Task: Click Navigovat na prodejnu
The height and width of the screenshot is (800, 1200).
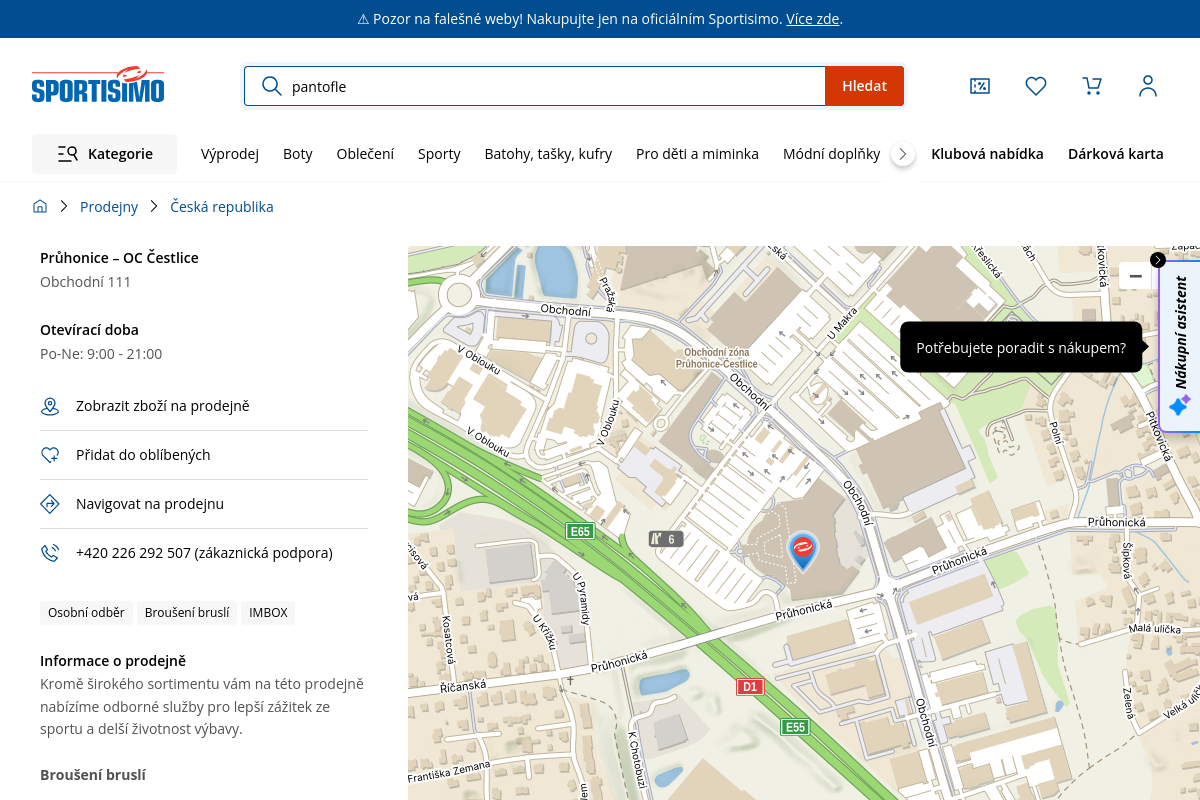Action: [x=150, y=504]
